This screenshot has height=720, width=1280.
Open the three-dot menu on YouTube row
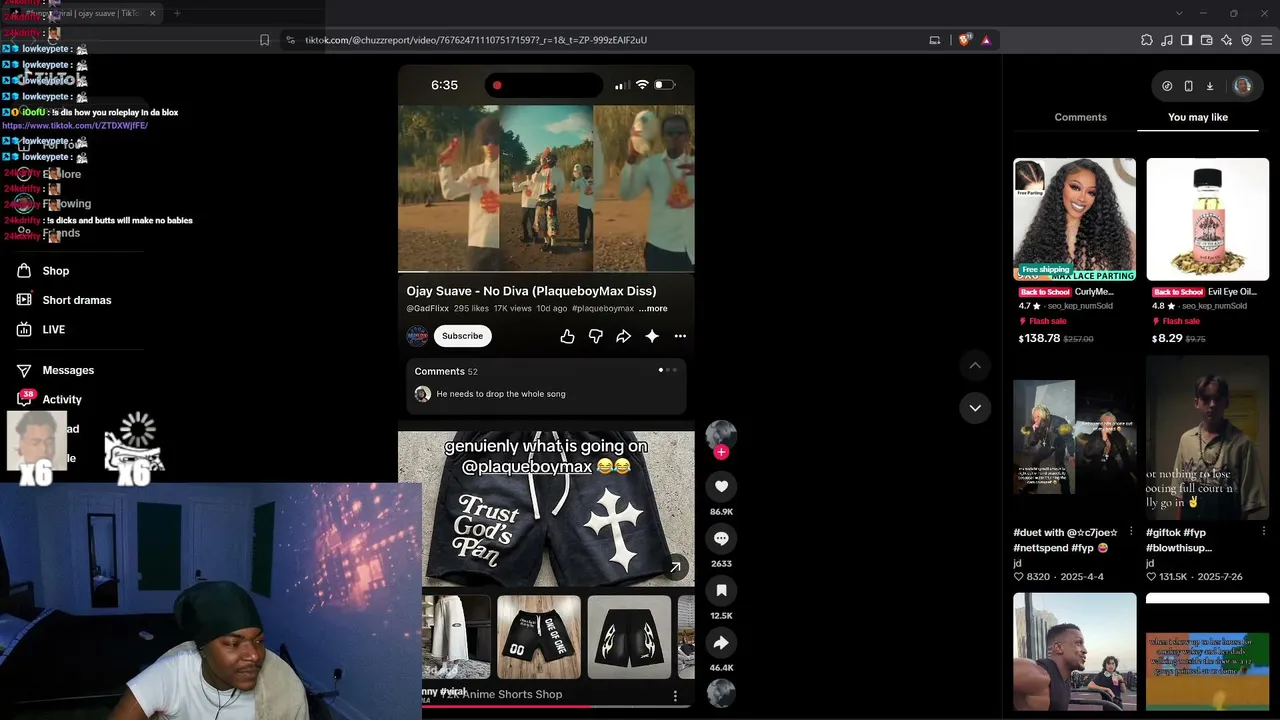[680, 336]
